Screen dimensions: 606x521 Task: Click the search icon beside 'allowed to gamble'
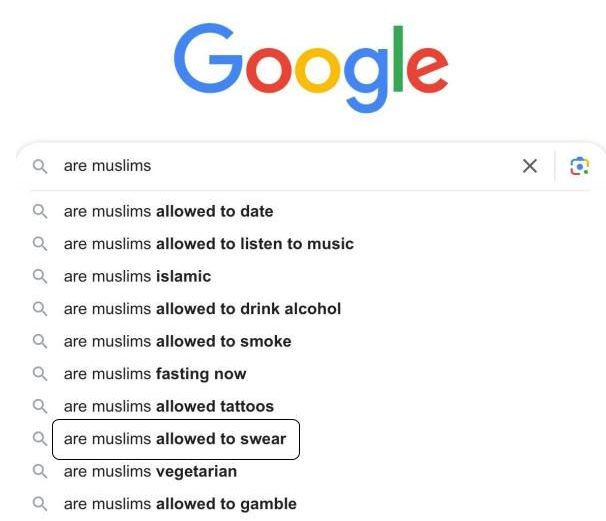coord(40,504)
